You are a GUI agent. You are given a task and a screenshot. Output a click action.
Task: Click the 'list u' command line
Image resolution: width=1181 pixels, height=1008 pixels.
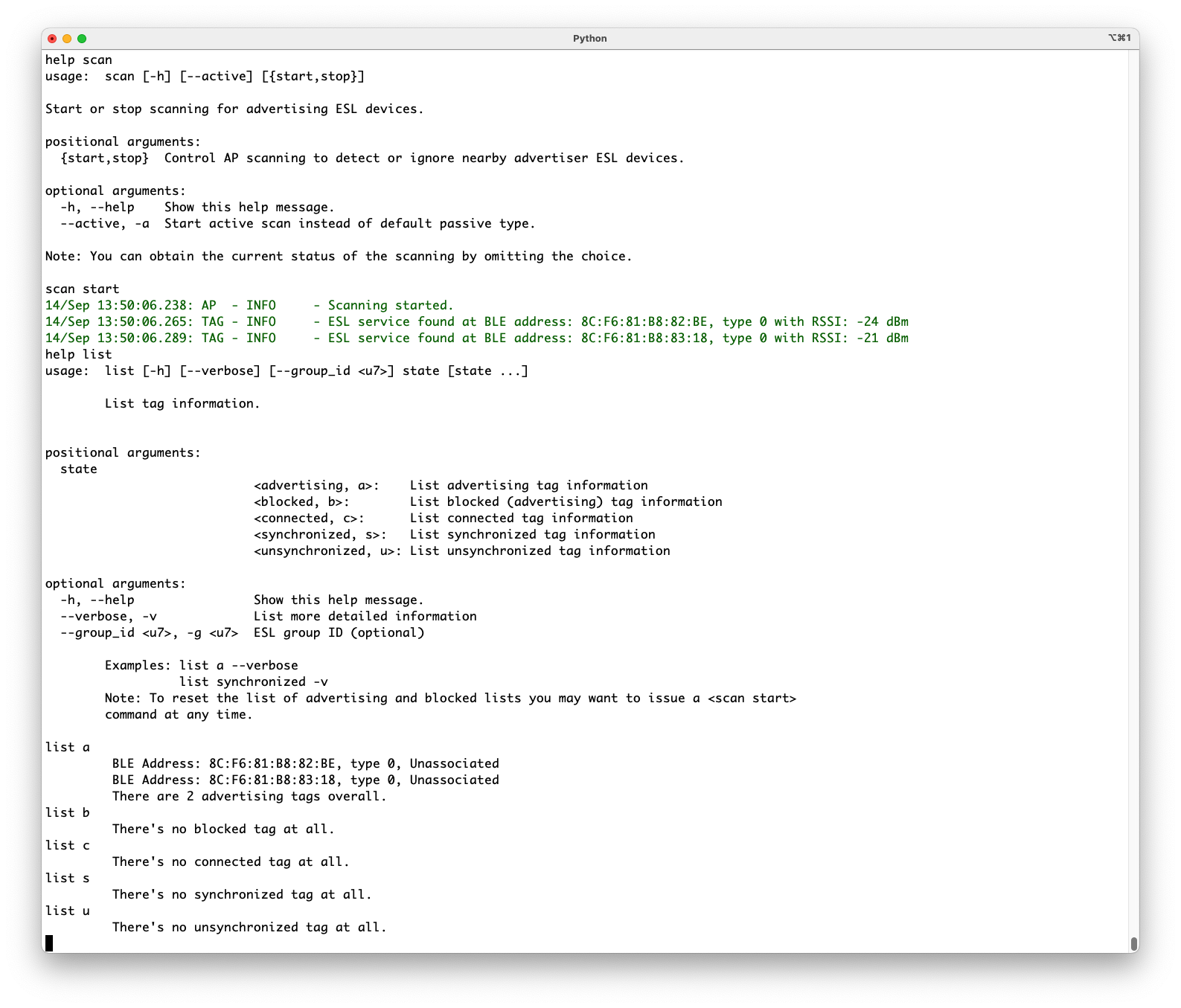[x=68, y=911]
